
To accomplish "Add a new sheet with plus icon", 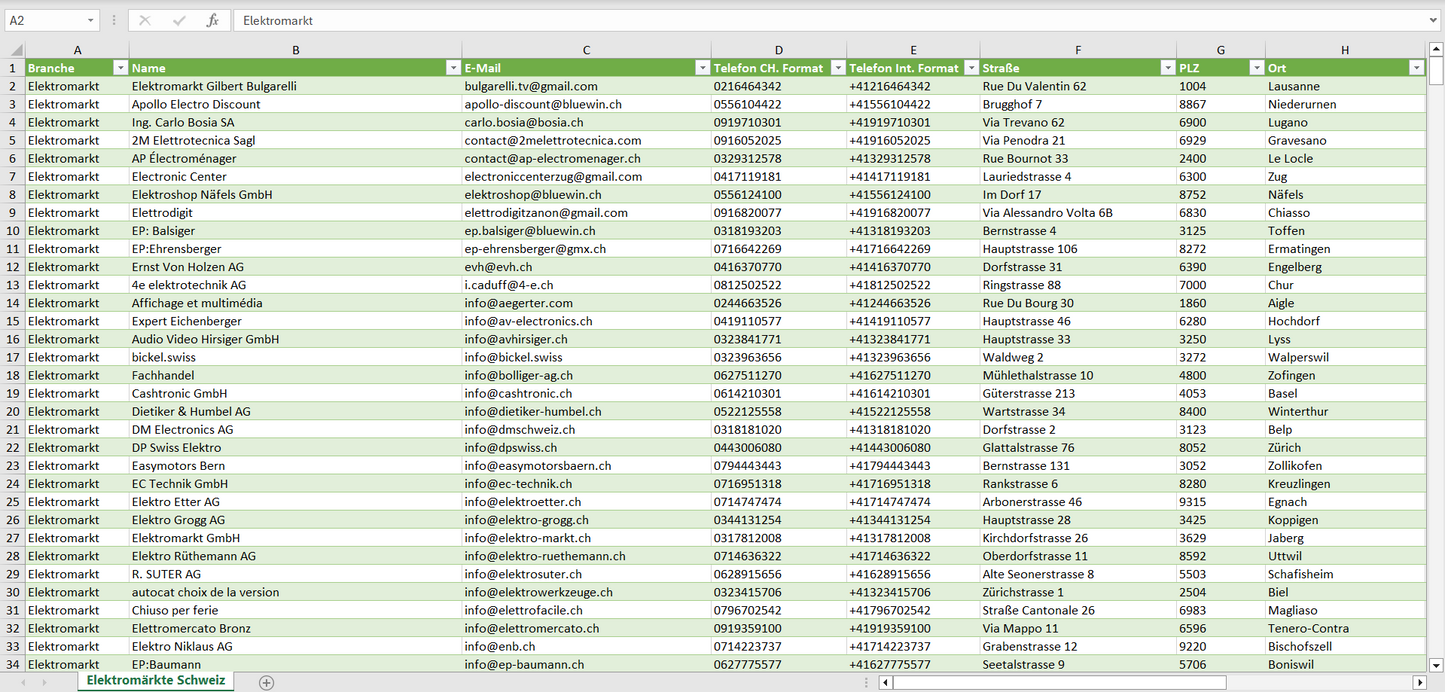I will tap(266, 682).
